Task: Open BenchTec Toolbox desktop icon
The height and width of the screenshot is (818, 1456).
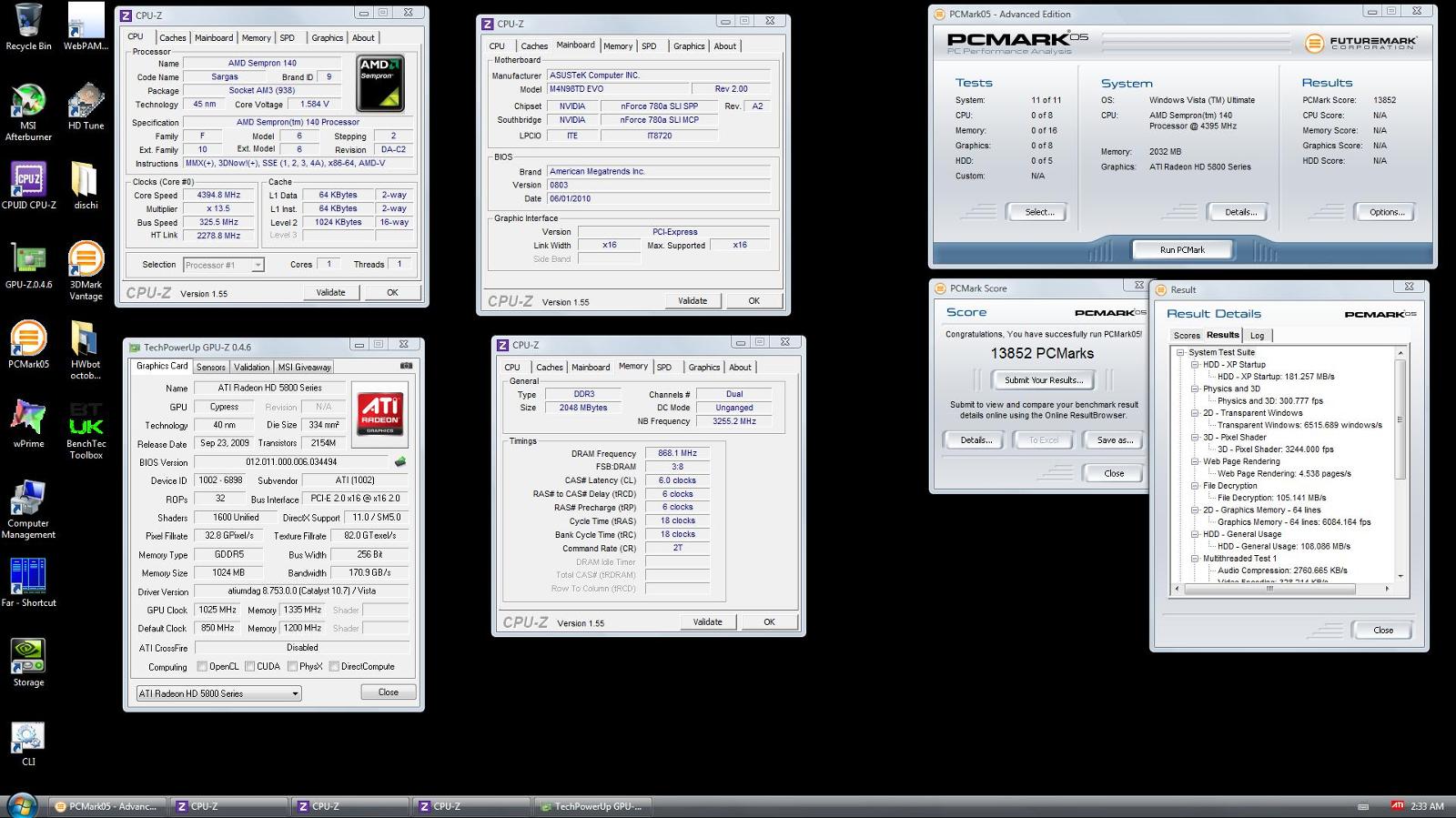Action: [x=86, y=429]
